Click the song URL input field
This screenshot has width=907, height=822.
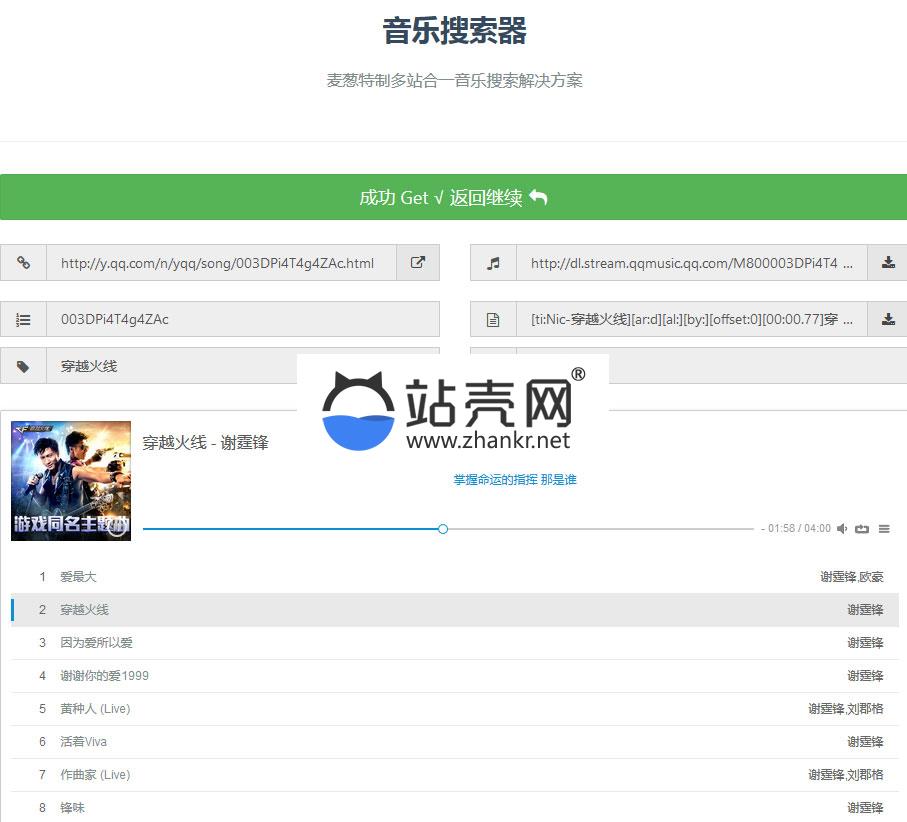220,263
